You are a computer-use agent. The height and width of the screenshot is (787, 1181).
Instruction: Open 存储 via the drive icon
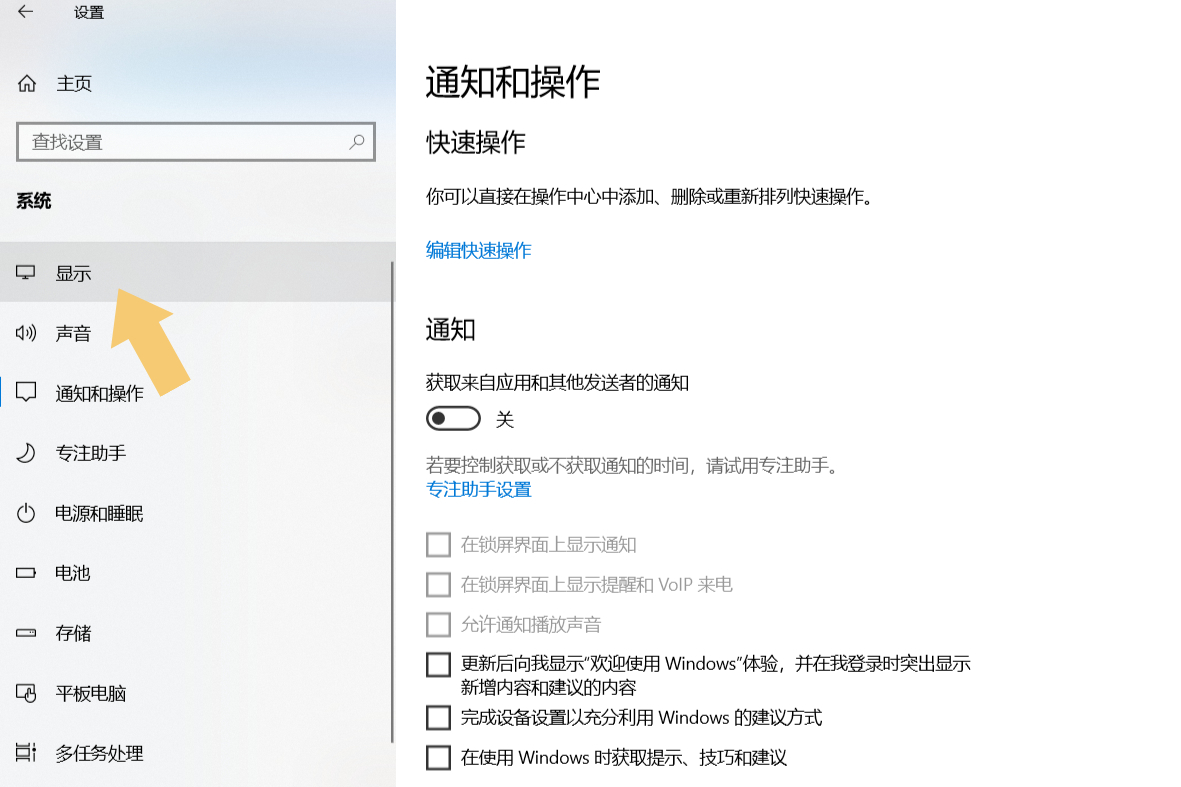[24, 633]
